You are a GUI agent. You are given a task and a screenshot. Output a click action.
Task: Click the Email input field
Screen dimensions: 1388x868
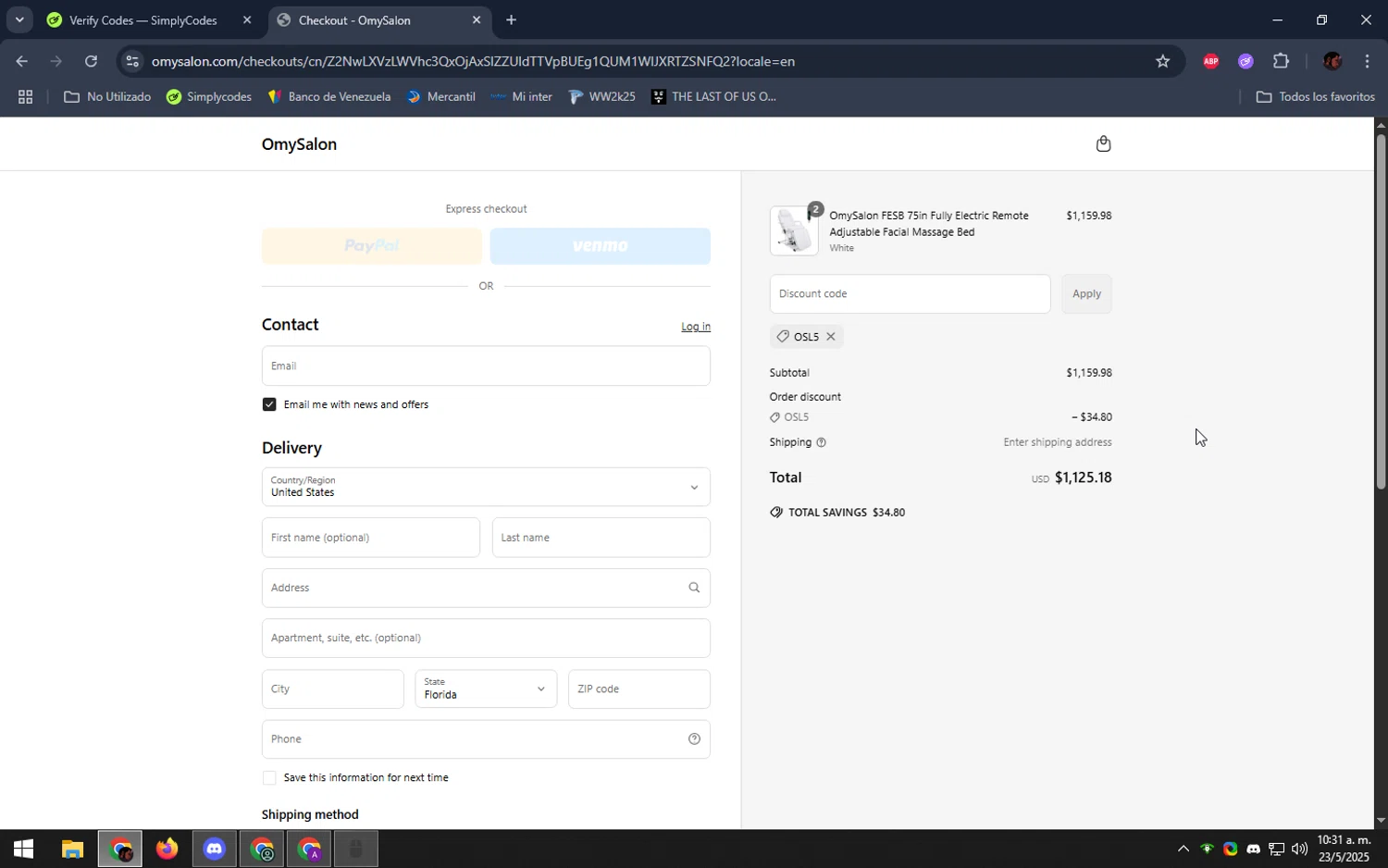[x=486, y=366]
